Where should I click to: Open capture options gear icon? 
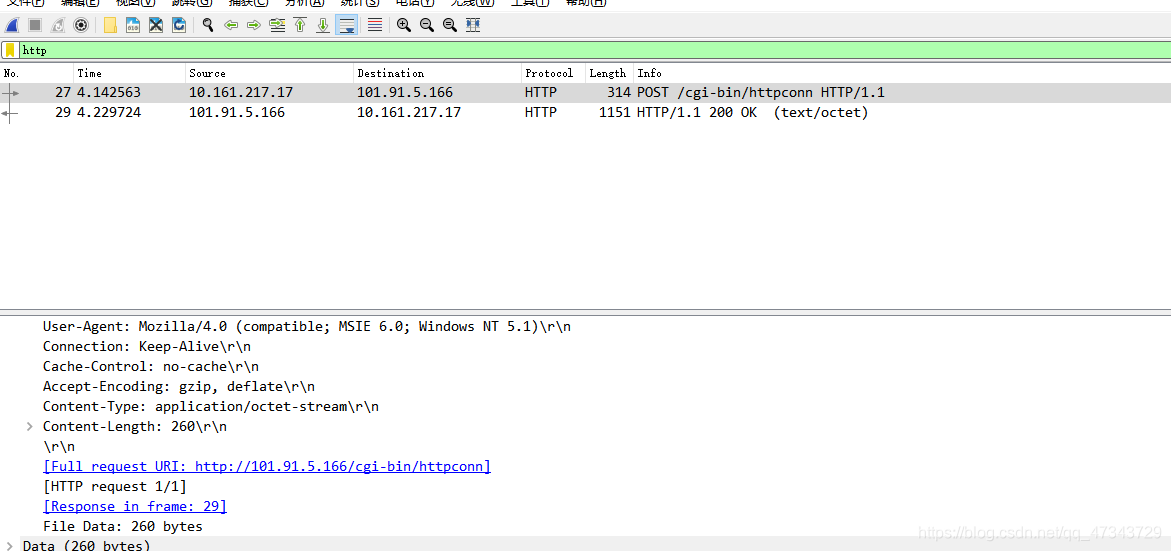tap(81, 25)
